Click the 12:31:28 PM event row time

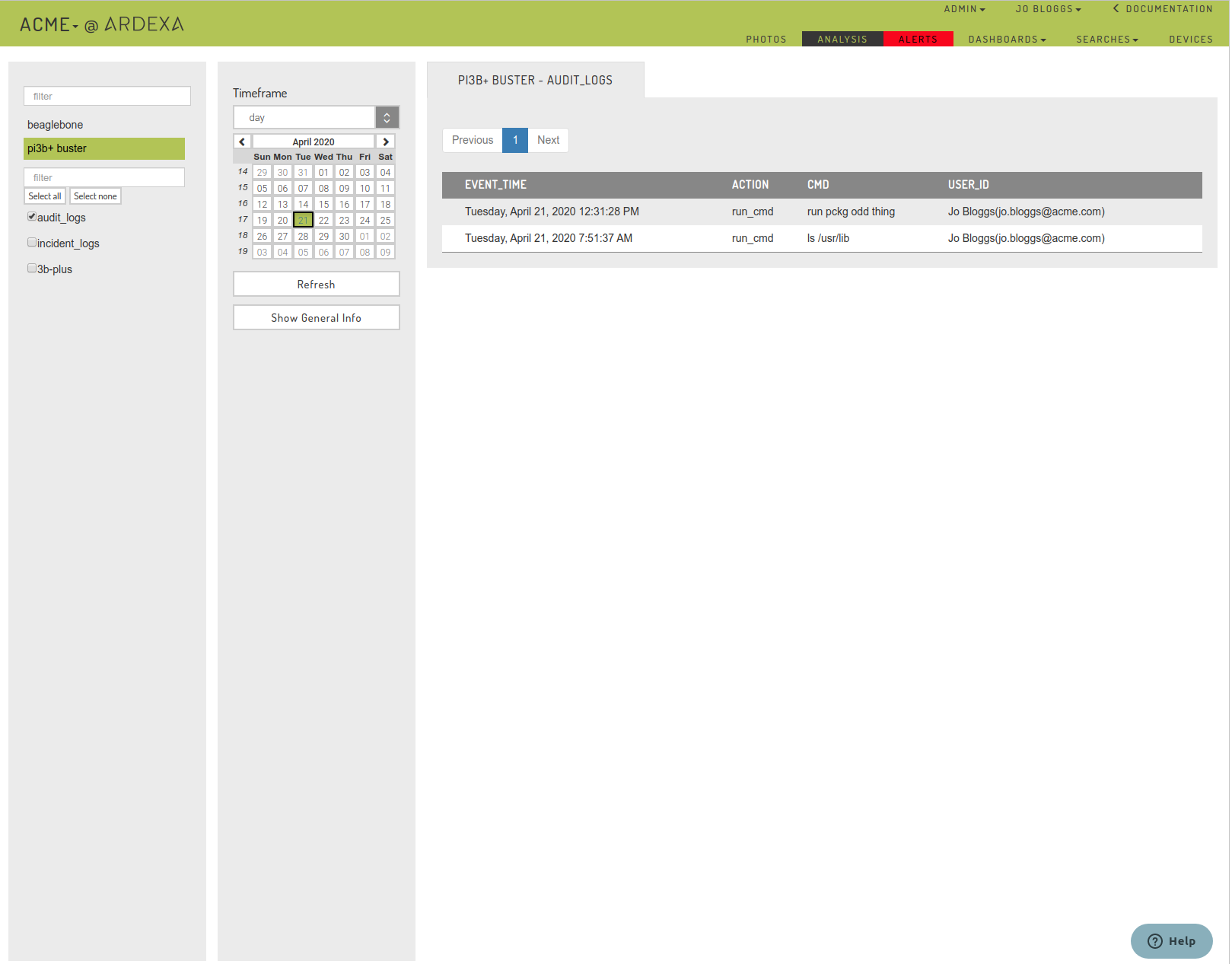coord(552,212)
